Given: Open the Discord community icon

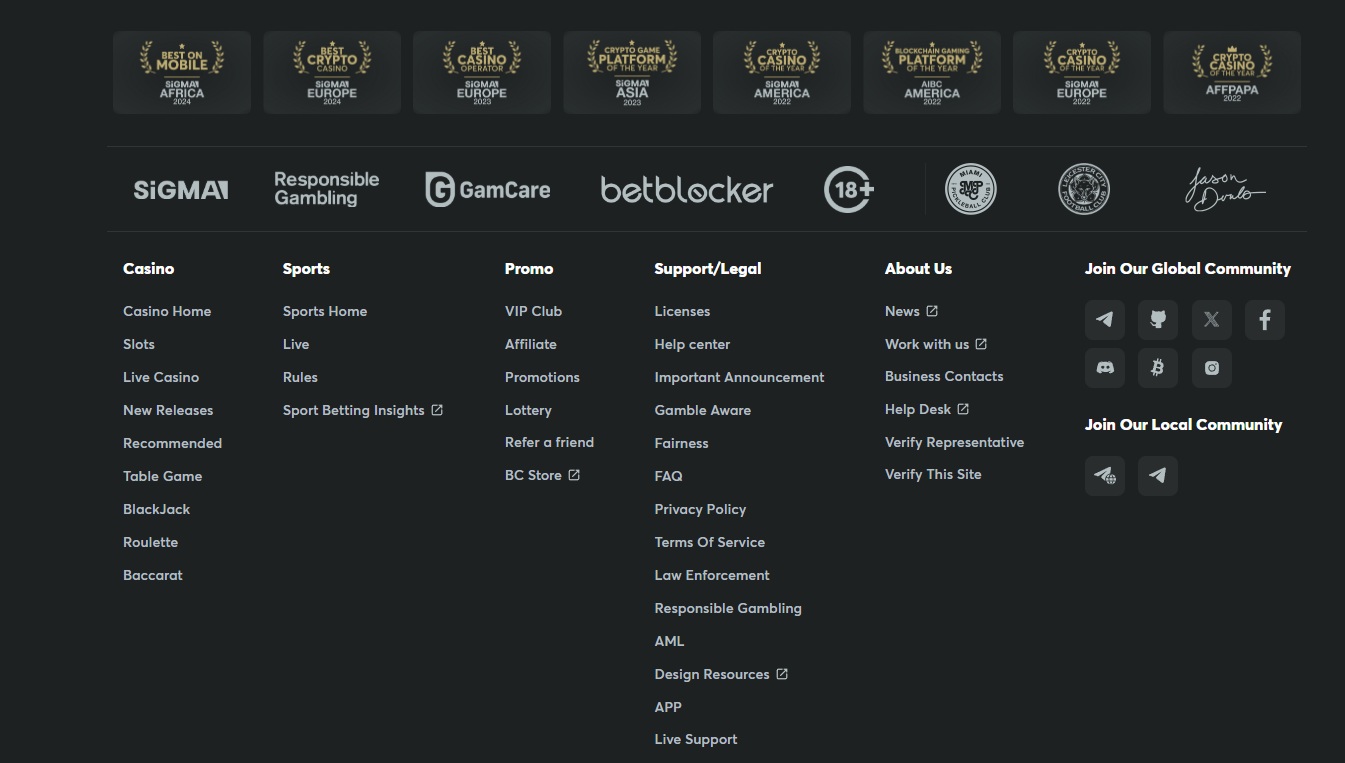Looking at the screenshot, I should (1105, 368).
